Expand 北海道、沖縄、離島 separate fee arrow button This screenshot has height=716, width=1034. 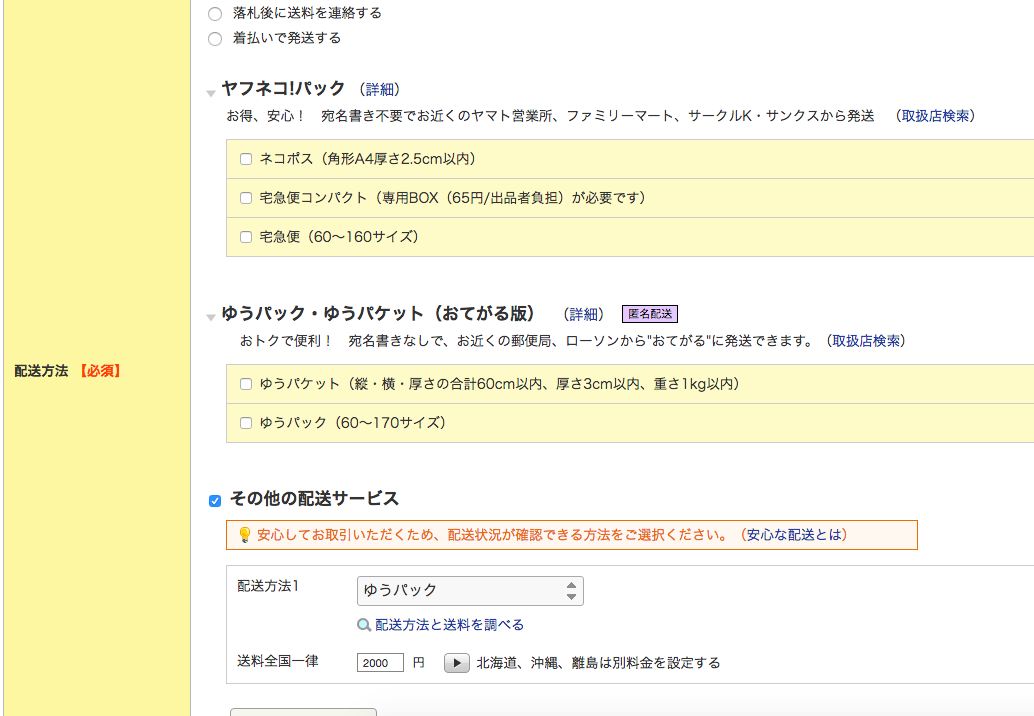point(457,663)
